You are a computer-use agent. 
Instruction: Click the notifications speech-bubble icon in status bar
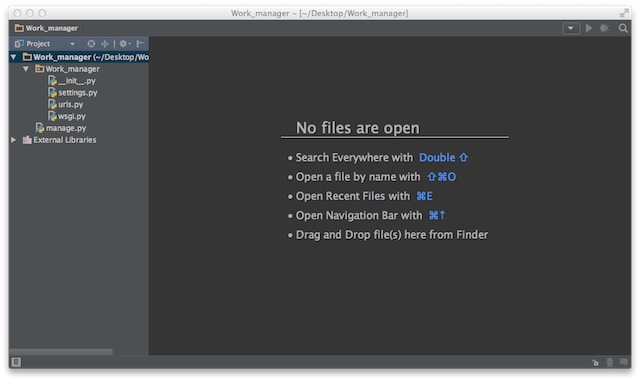[624, 362]
